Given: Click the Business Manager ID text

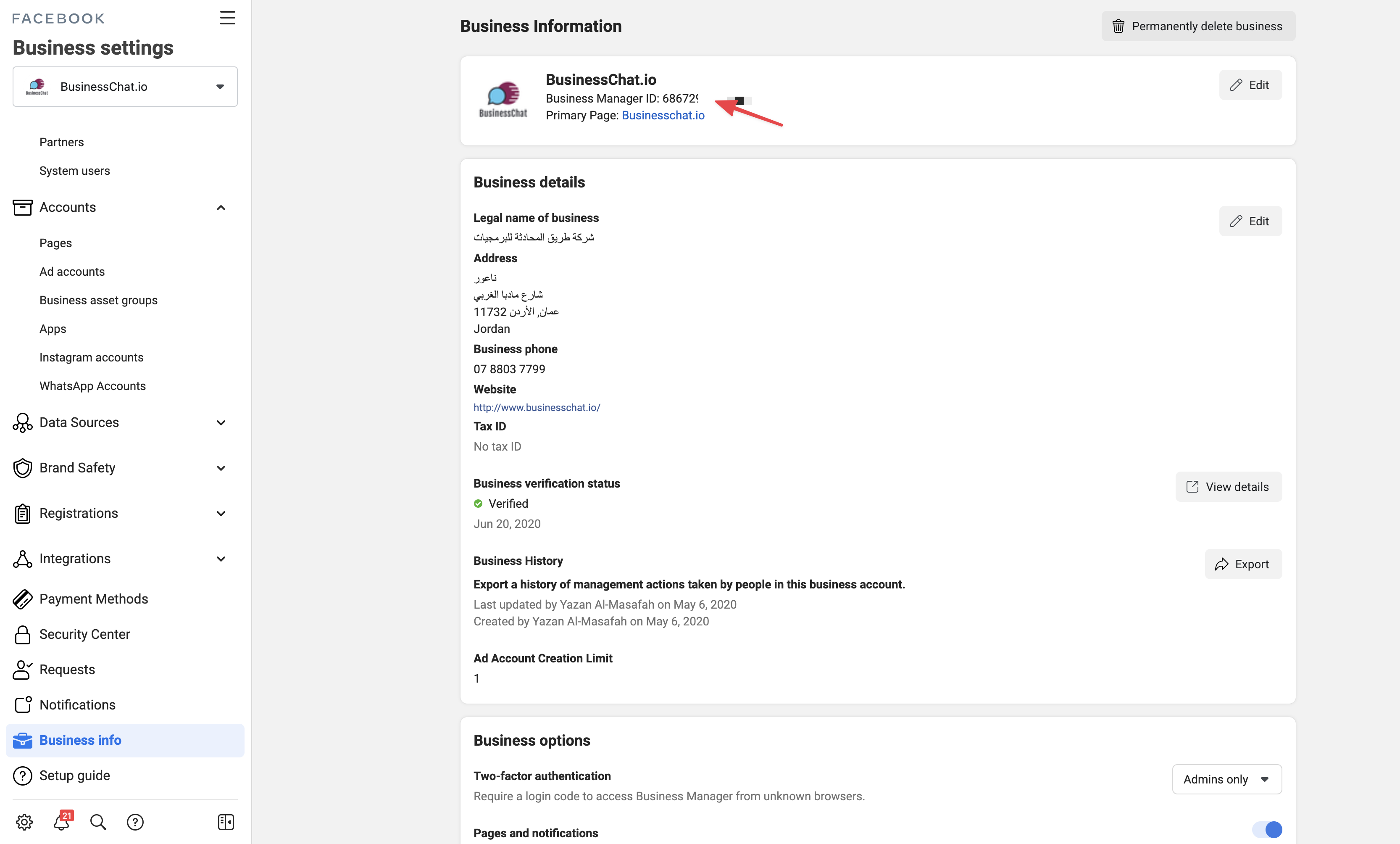Looking at the screenshot, I should [622, 98].
